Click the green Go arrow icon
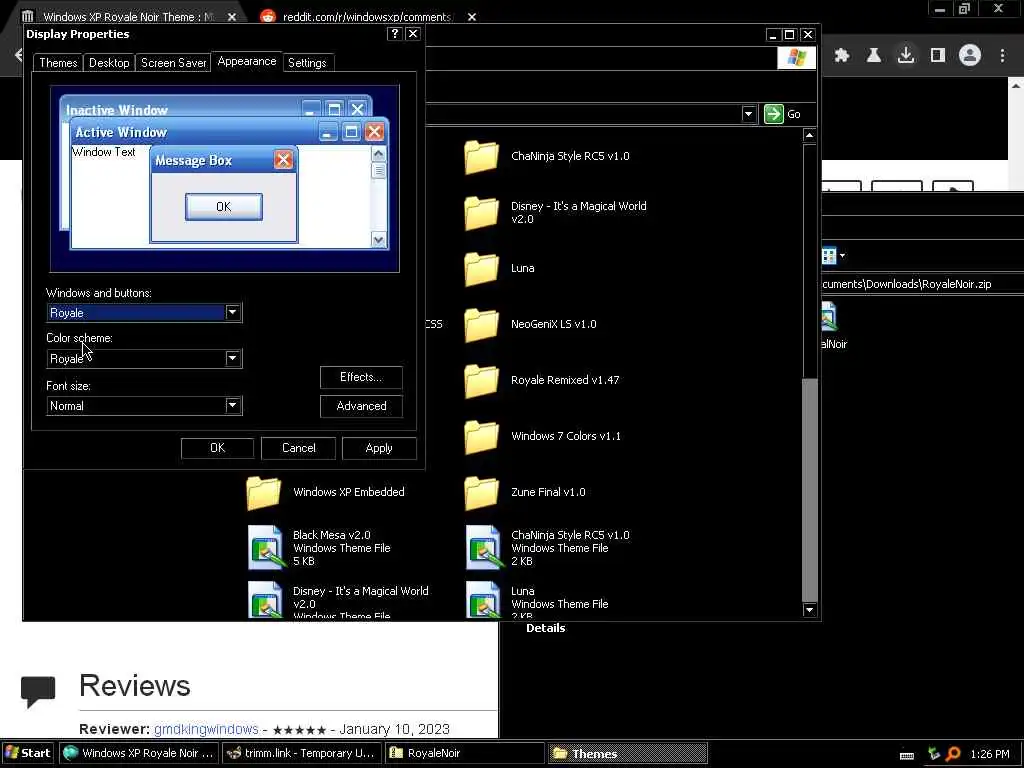The height and width of the screenshot is (768, 1024). coord(774,114)
